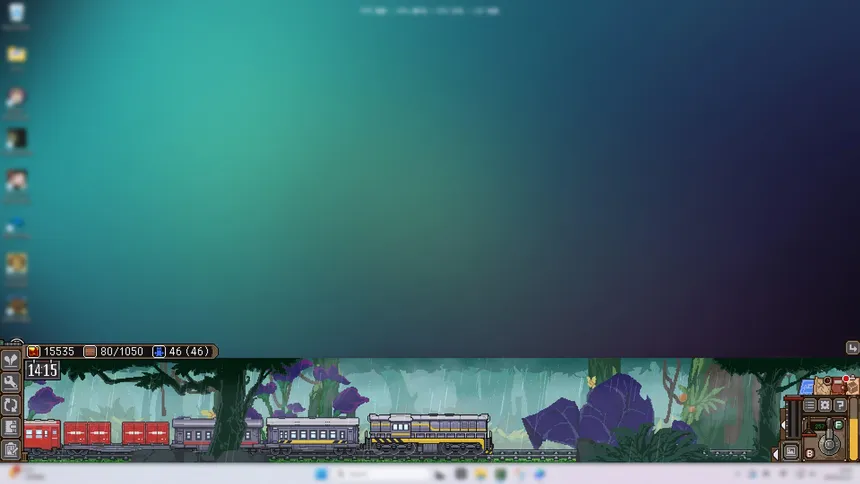
Task: Open the blue blueprint icon
Action: click(x=807, y=387)
